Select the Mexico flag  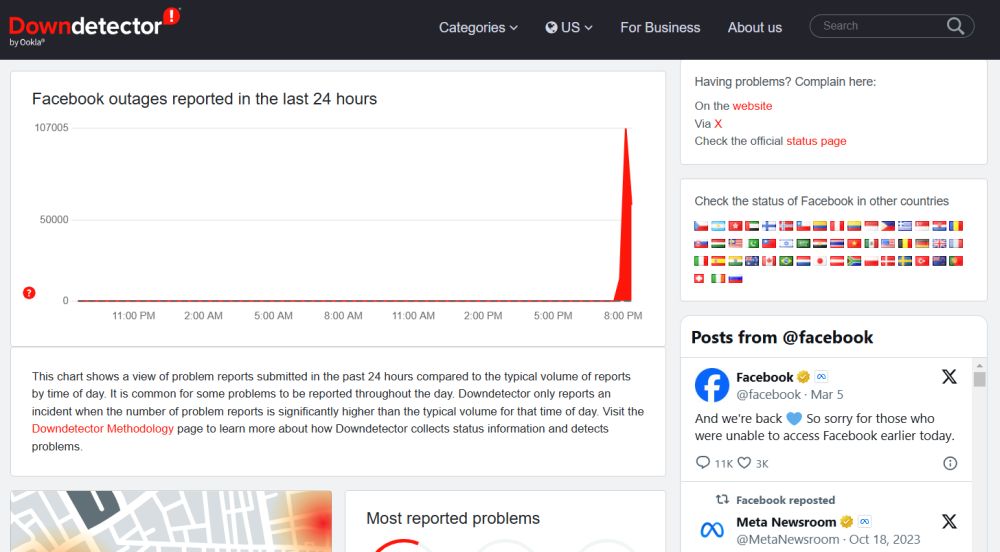tap(871, 243)
